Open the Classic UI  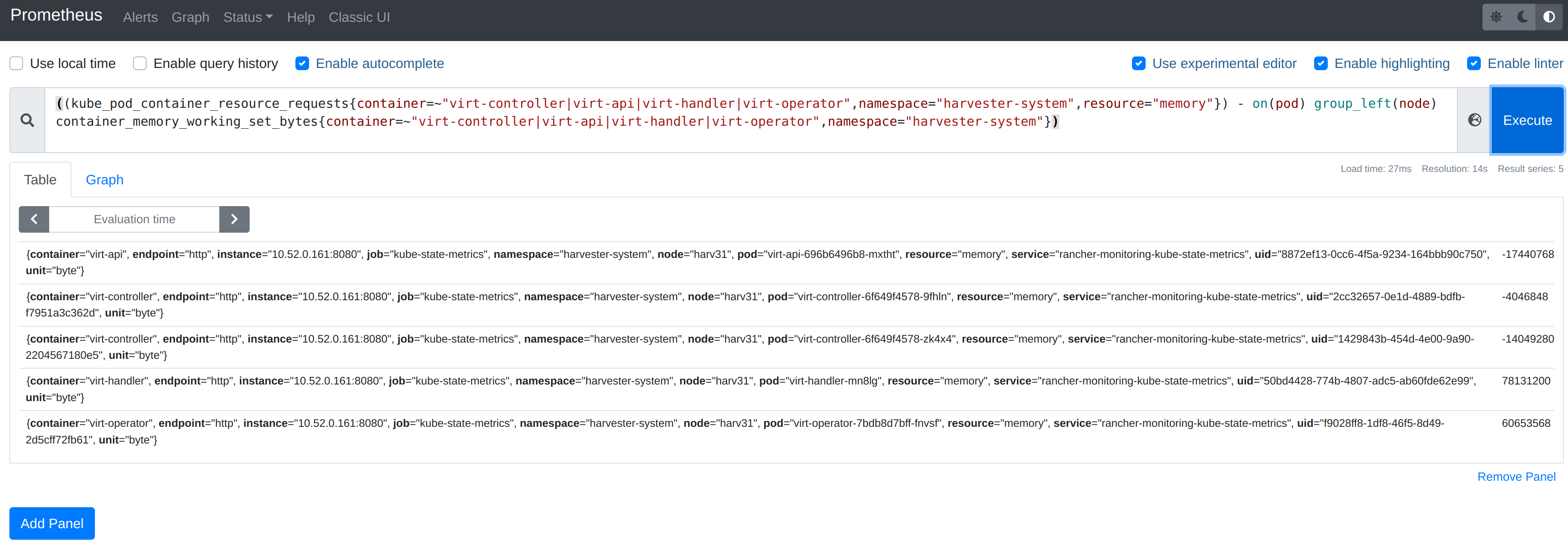(359, 17)
